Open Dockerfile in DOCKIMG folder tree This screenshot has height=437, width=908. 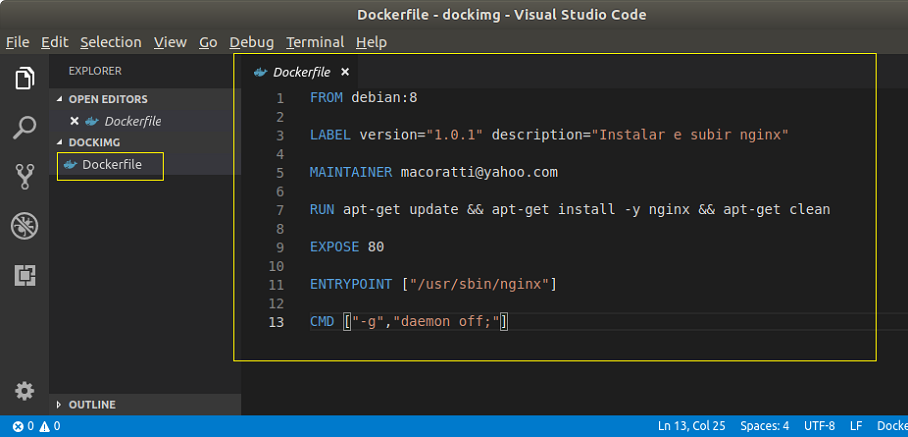pos(112,164)
